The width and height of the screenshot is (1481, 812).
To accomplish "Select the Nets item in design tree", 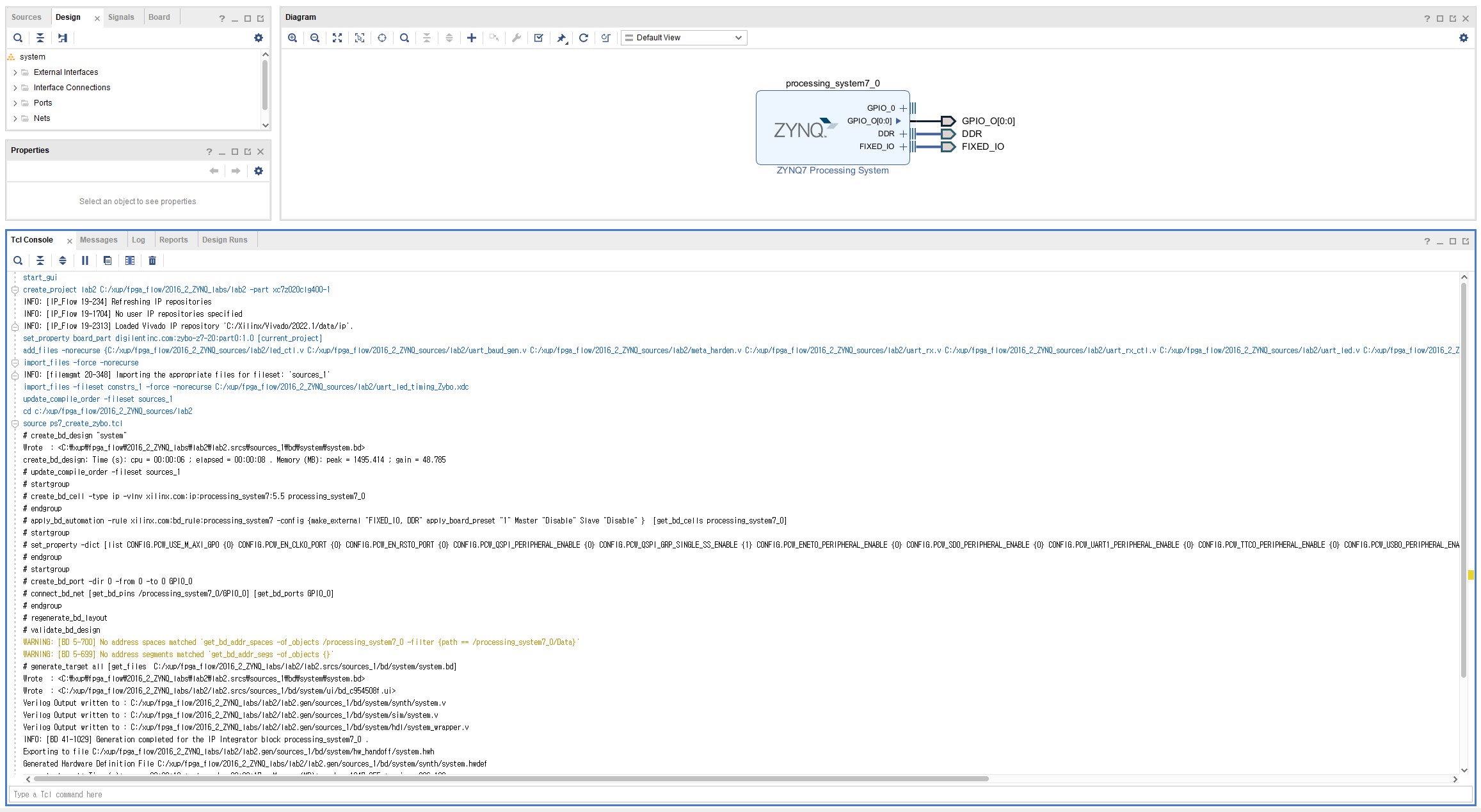I will click(x=42, y=118).
